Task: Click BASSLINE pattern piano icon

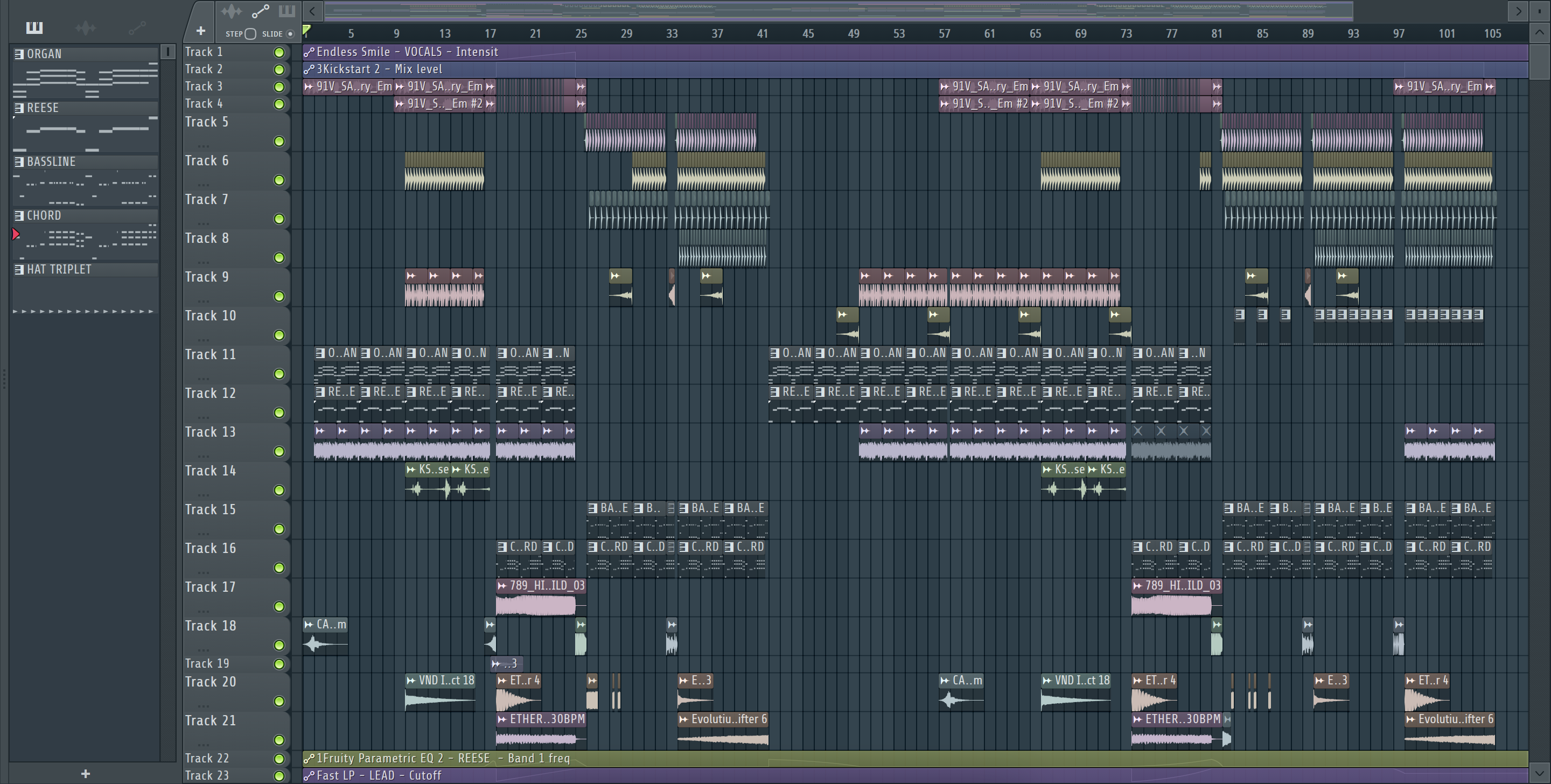Action: (x=19, y=162)
